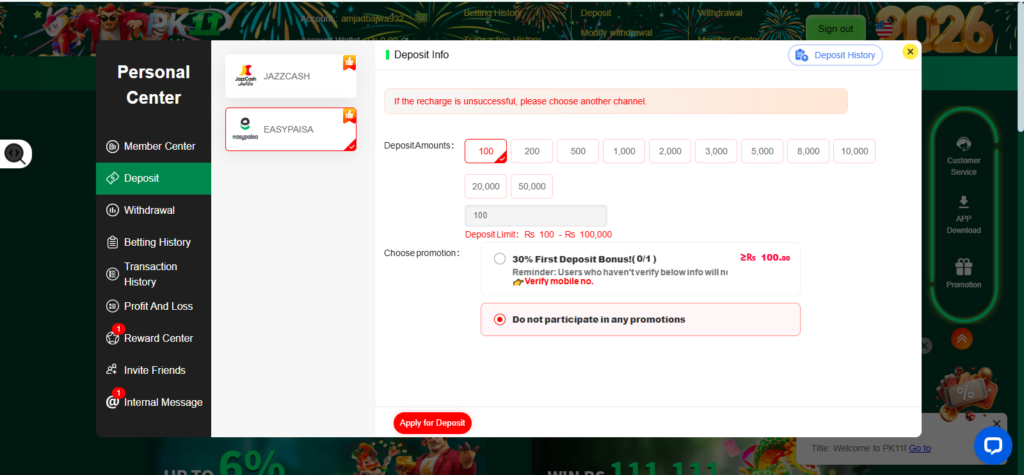Click the floating code-search icon on left edge
The height and width of the screenshot is (475, 1024).
coord(15,154)
